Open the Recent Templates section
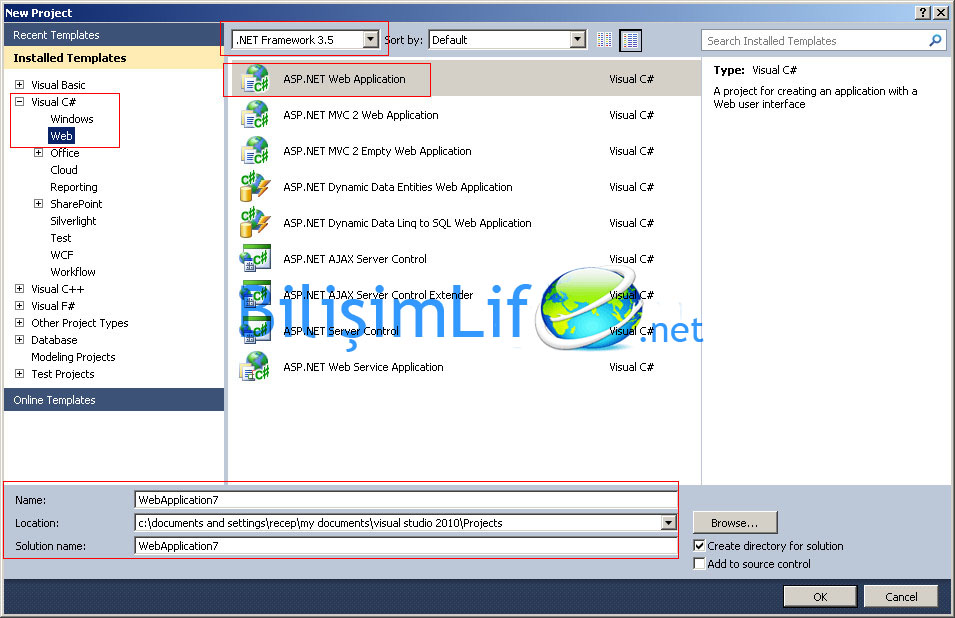 pos(114,35)
